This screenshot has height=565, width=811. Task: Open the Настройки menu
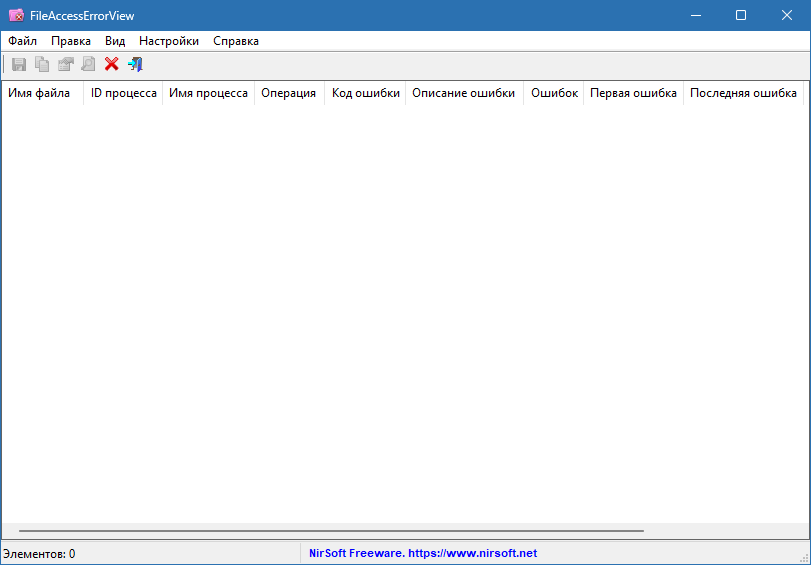[169, 41]
